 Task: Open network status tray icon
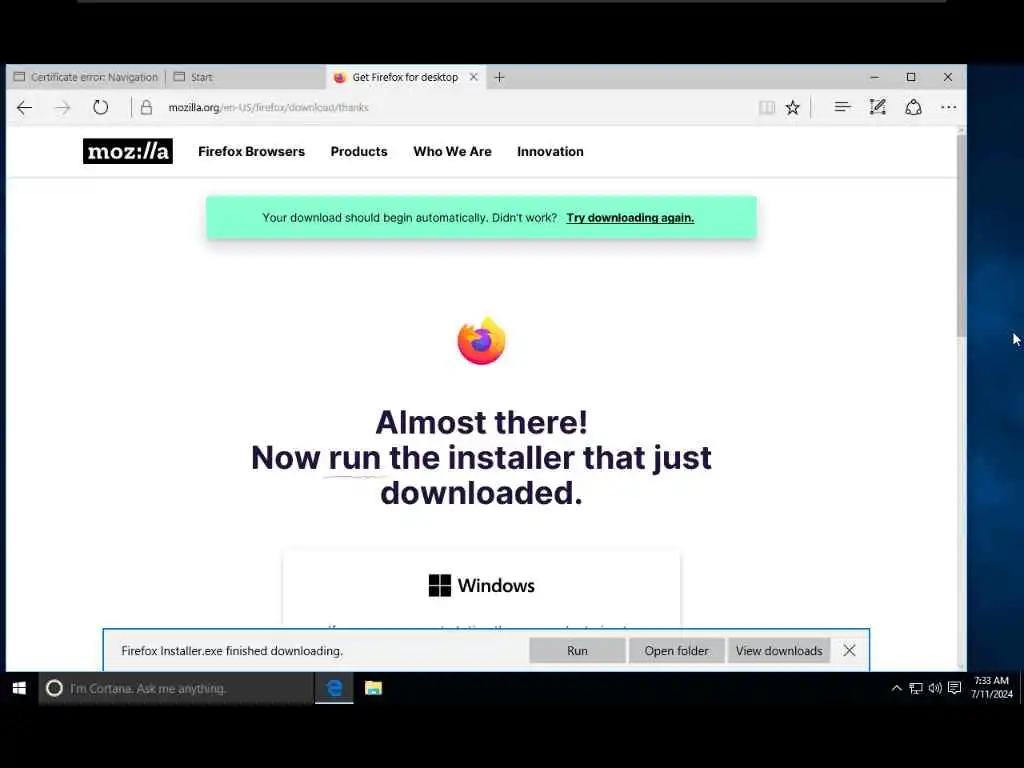916,688
